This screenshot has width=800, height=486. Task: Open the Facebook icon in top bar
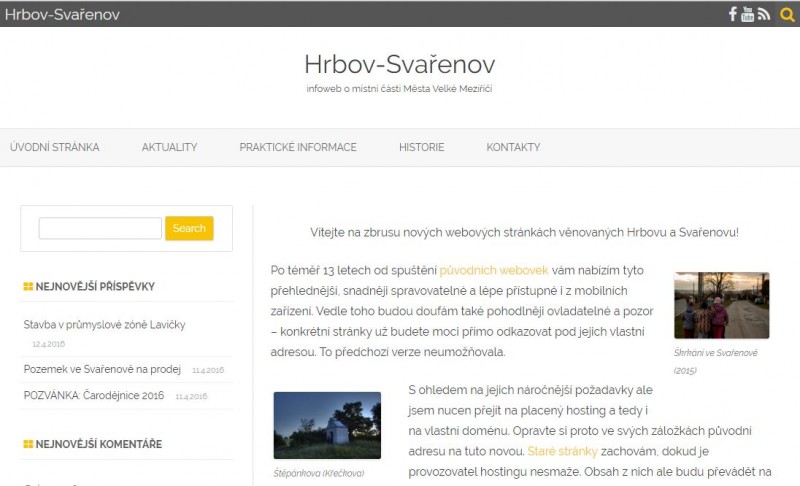click(x=732, y=14)
